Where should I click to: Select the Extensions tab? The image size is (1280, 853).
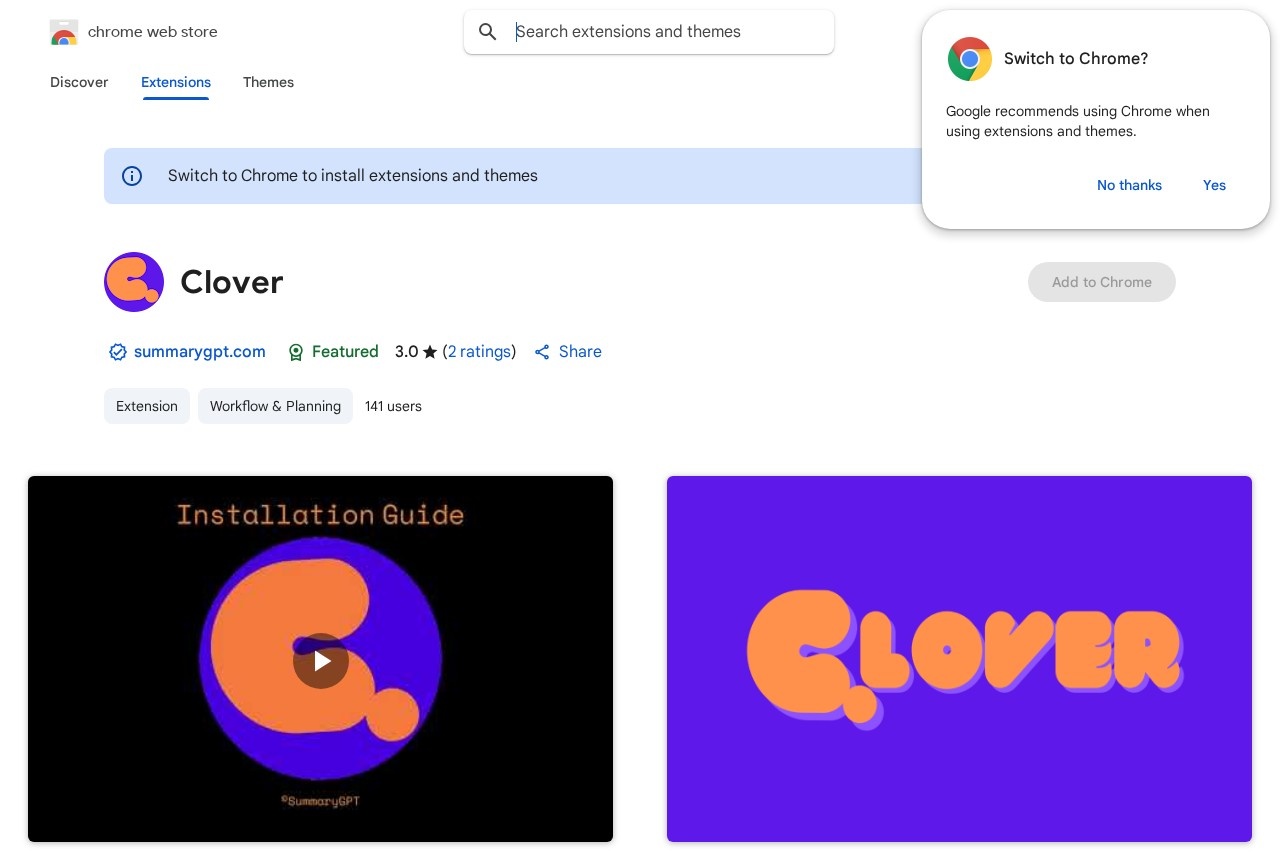[176, 83]
